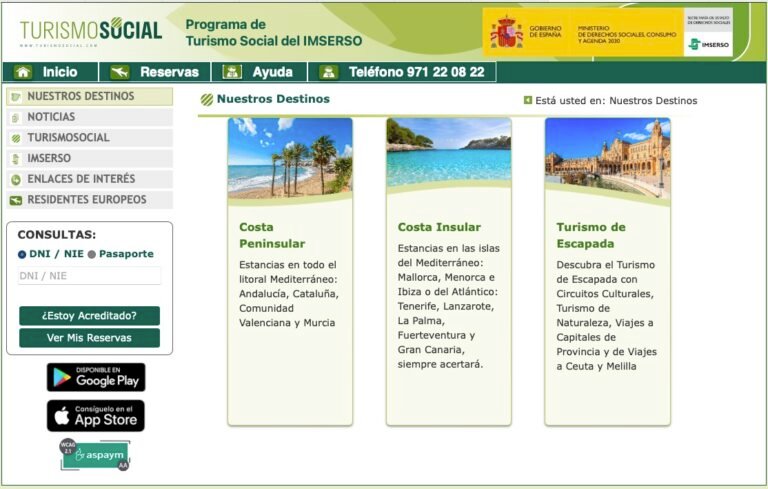Click the Turismosocial sidebar striped icon
The width and height of the screenshot is (768, 489).
16,138
